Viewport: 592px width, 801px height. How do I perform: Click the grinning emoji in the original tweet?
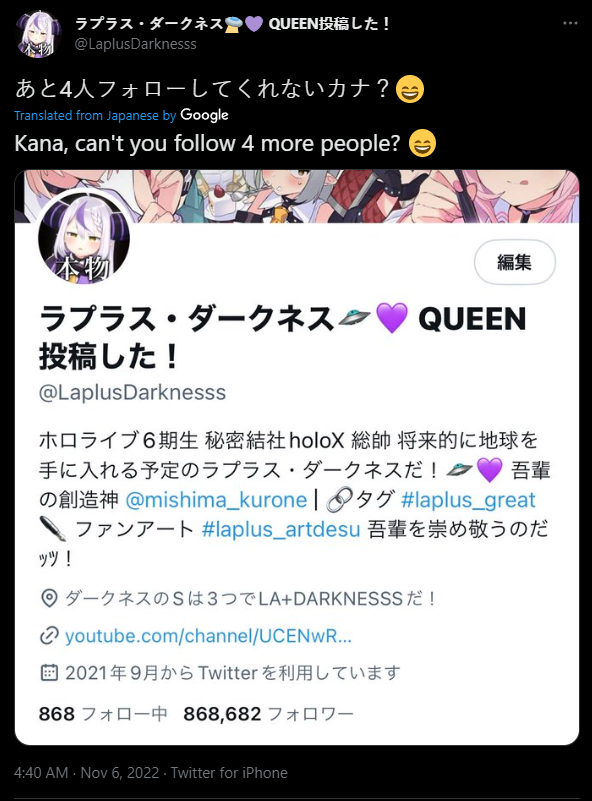(410, 89)
